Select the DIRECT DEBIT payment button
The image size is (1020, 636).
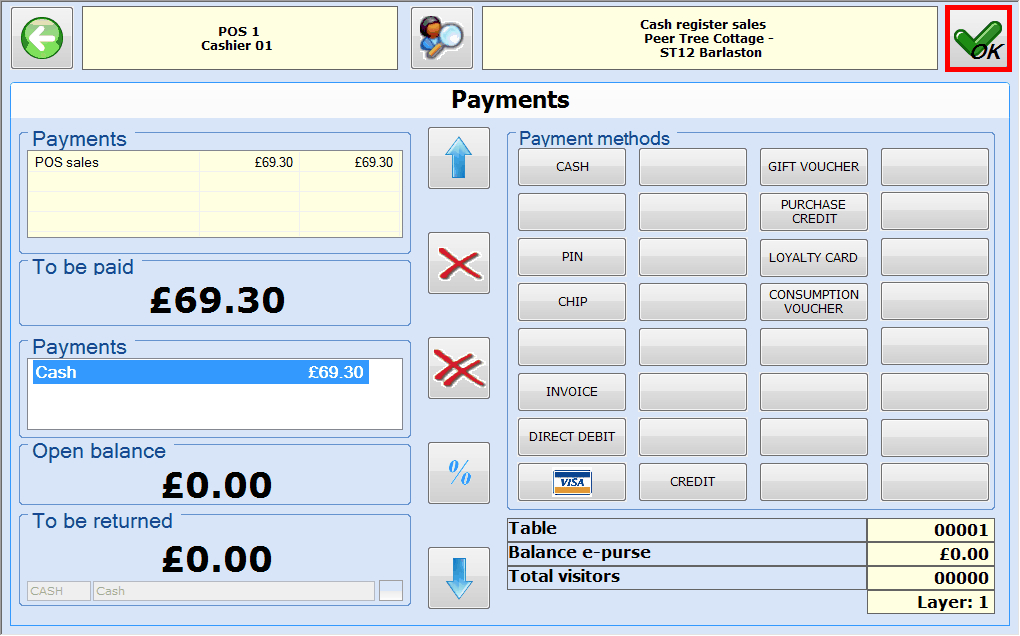pyautogui.click(x=572, y=437)
